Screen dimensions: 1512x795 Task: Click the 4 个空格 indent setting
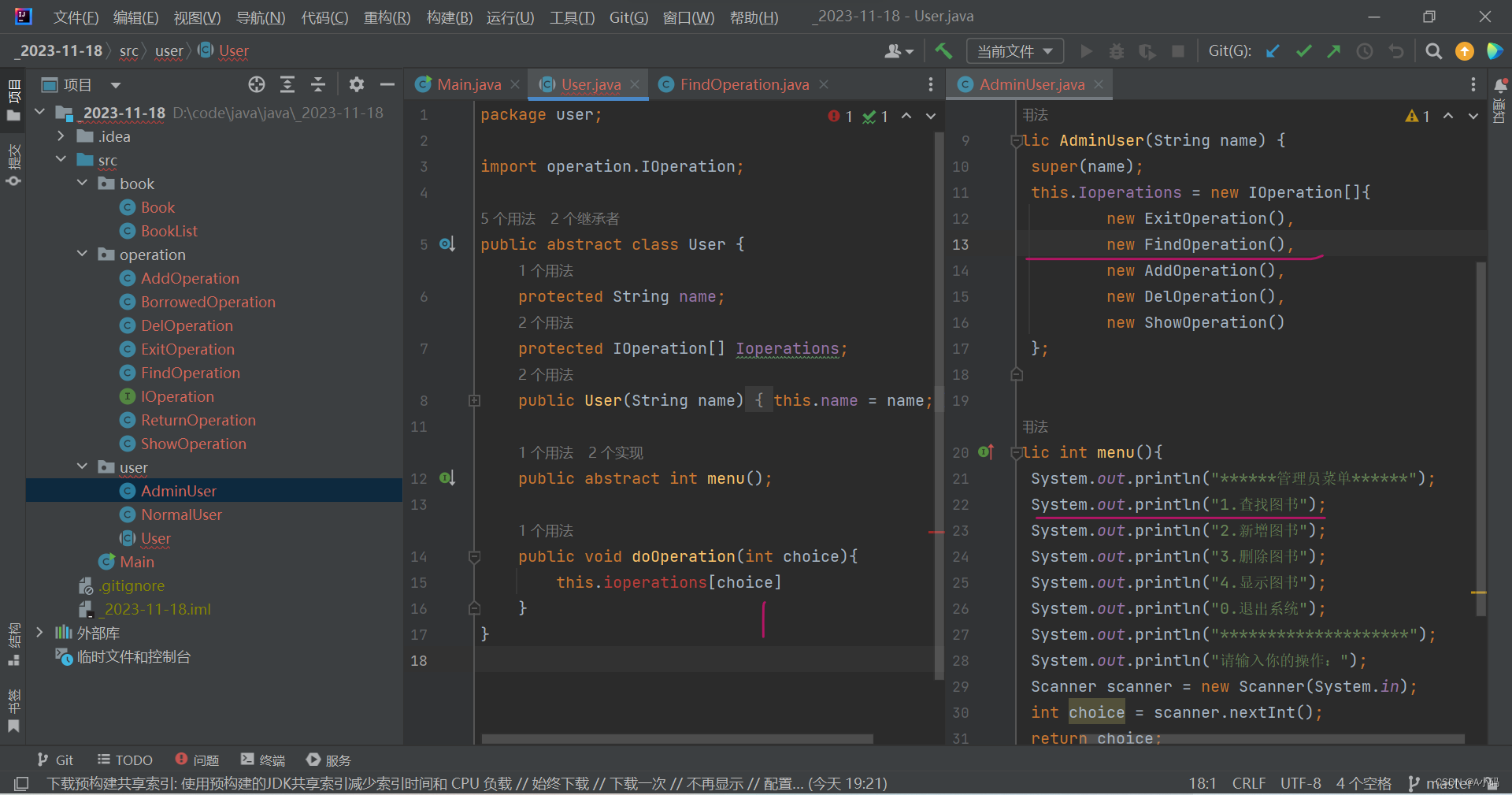coord(1363,783)
